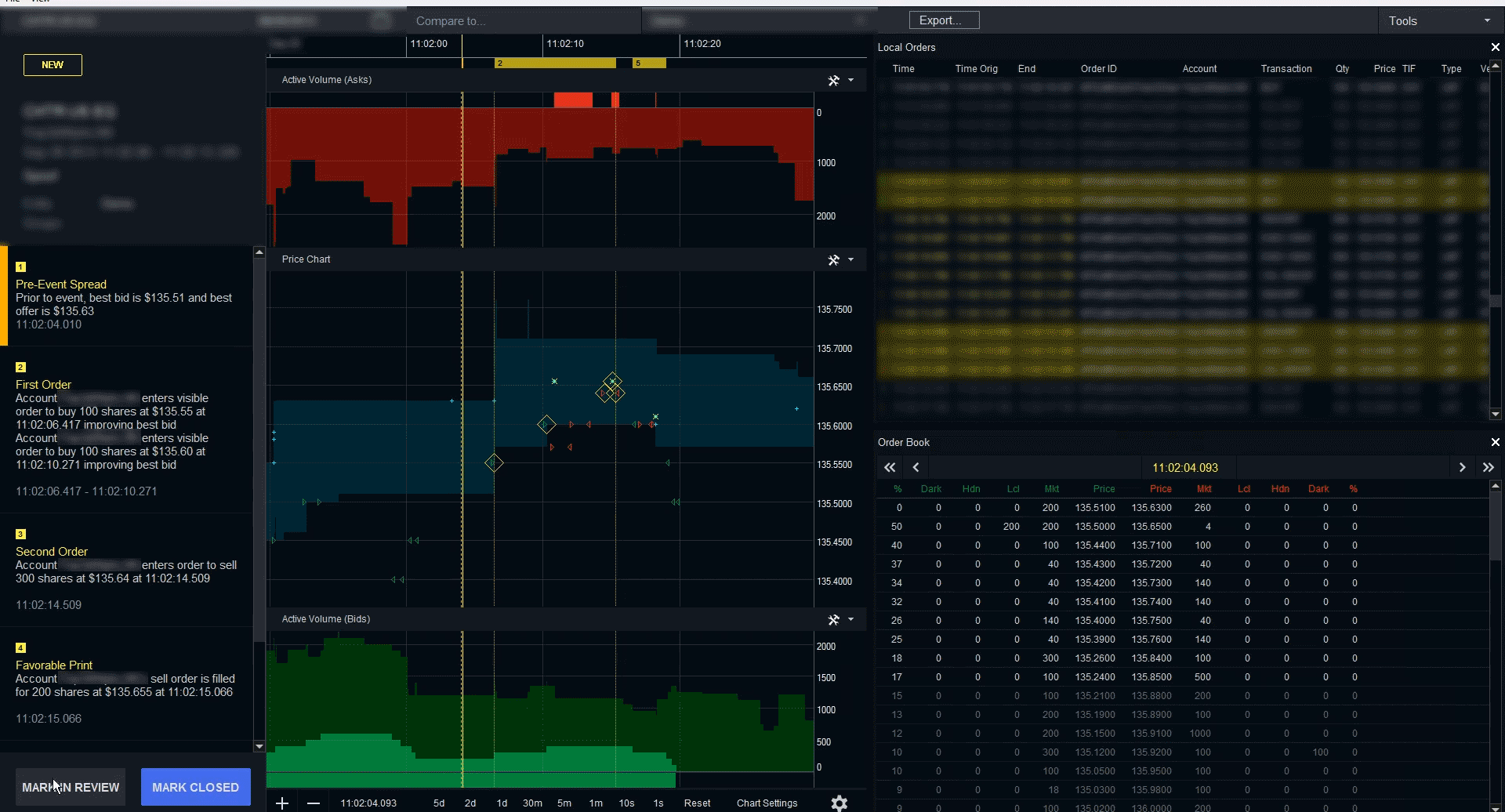The height and width of the screenshot is (812, 1505).
Task: Jump to first order book snapshot
Action: click(890, 467)
